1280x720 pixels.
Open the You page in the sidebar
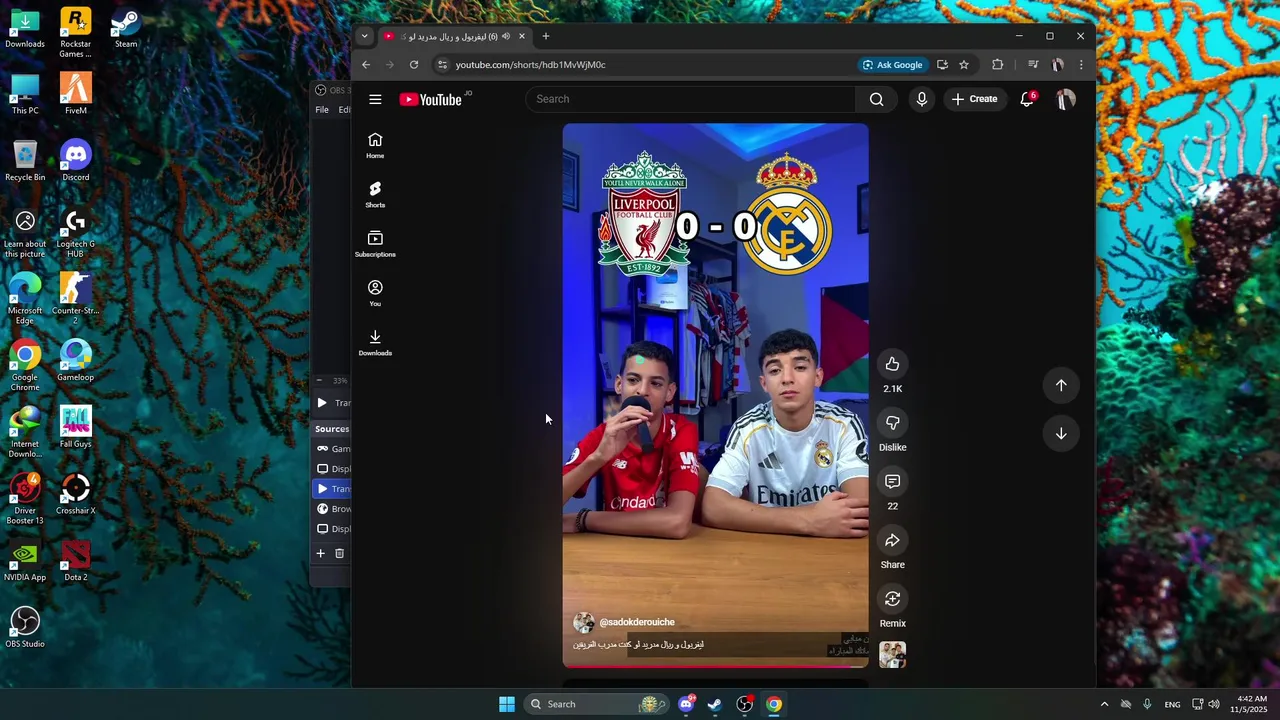(x=375, y=293)
